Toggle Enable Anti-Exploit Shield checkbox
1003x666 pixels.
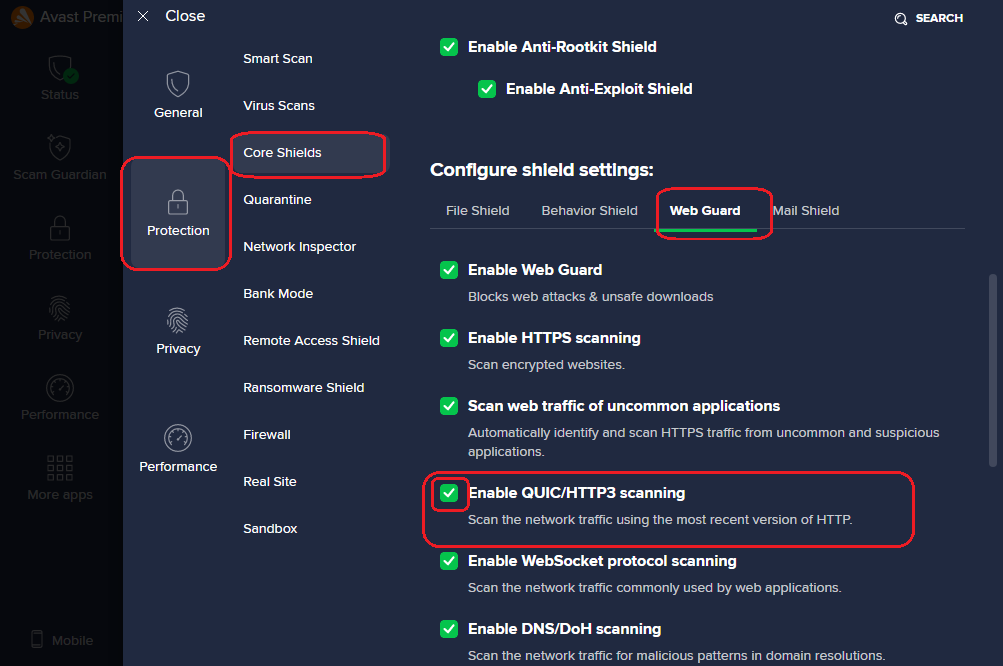[487, 89]
